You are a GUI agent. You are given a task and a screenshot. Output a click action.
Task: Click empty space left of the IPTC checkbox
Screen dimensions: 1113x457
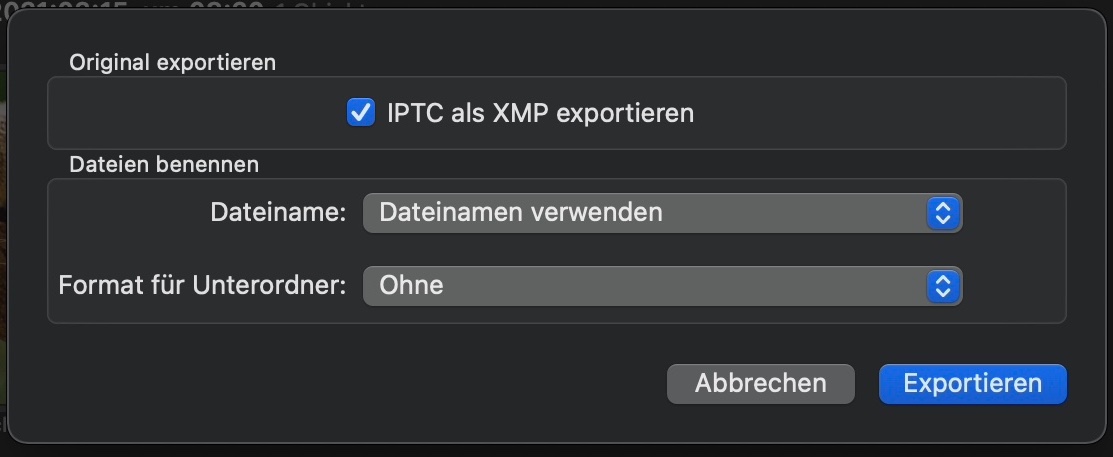pyautogui.click(x=200, y=113)
